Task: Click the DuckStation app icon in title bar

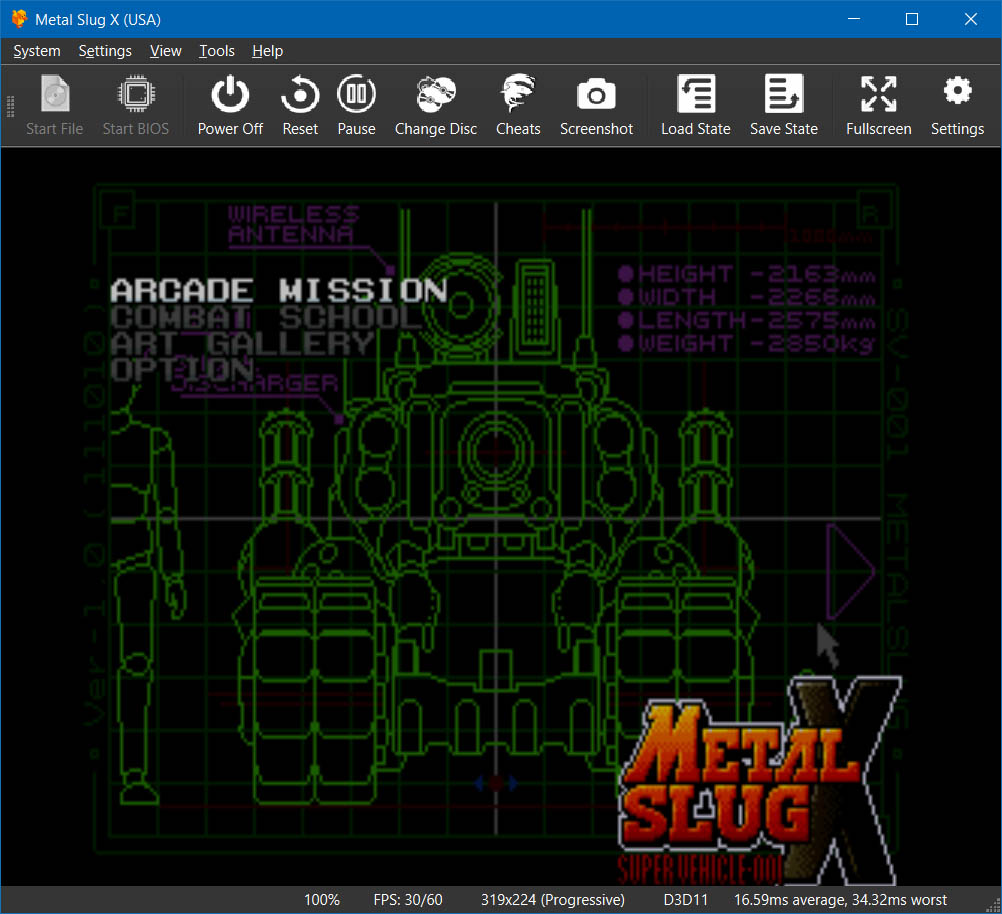Action: (x=19, y=19)
